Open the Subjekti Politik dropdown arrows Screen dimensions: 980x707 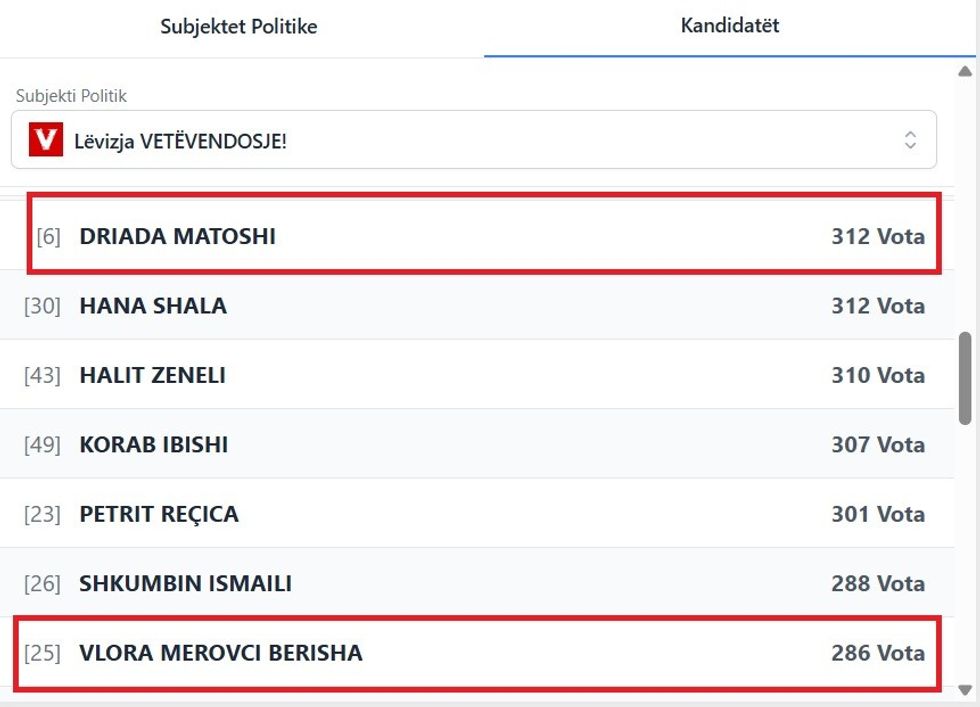[x=909, y=140]
